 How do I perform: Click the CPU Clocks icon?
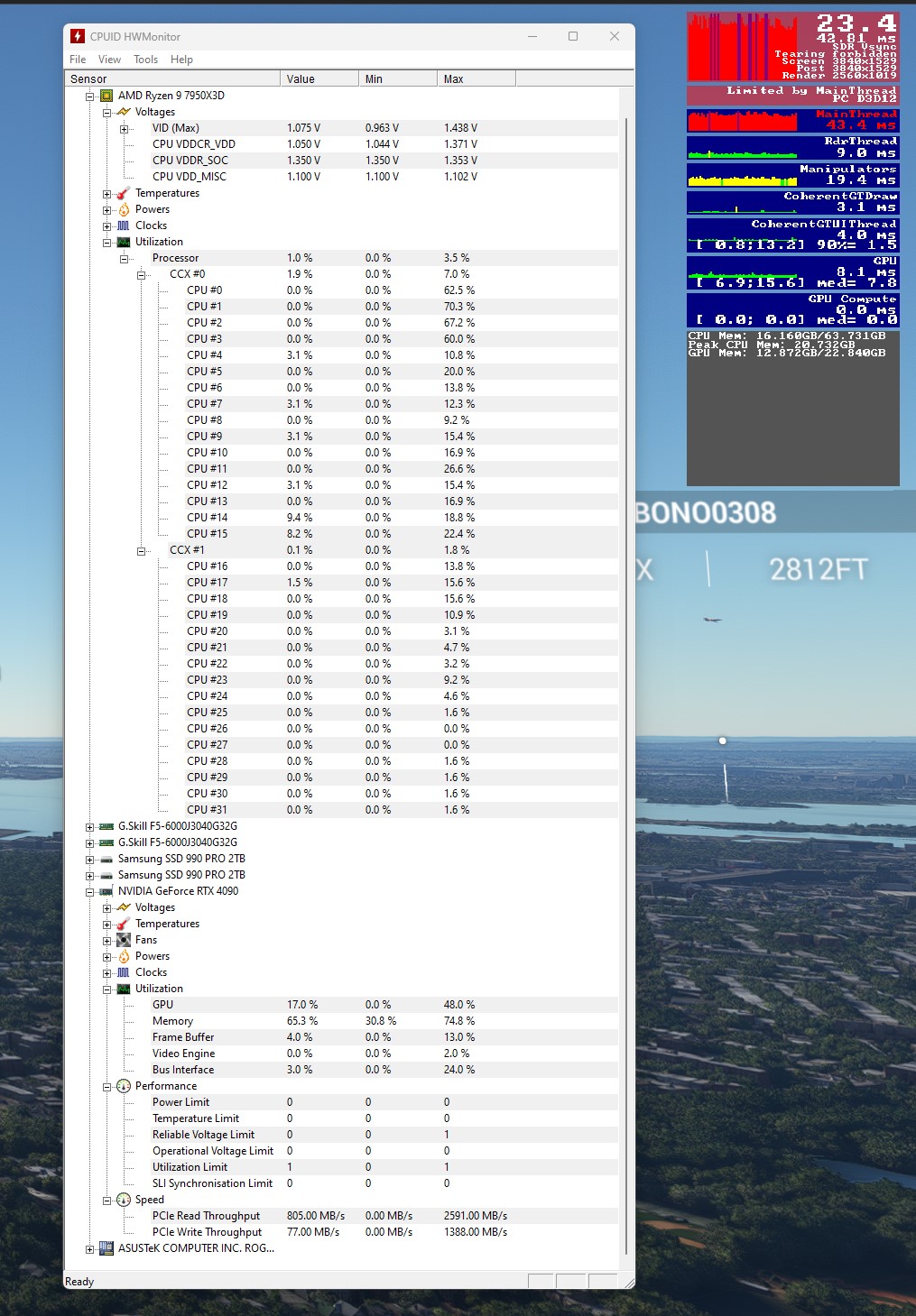tap(124, 225)
